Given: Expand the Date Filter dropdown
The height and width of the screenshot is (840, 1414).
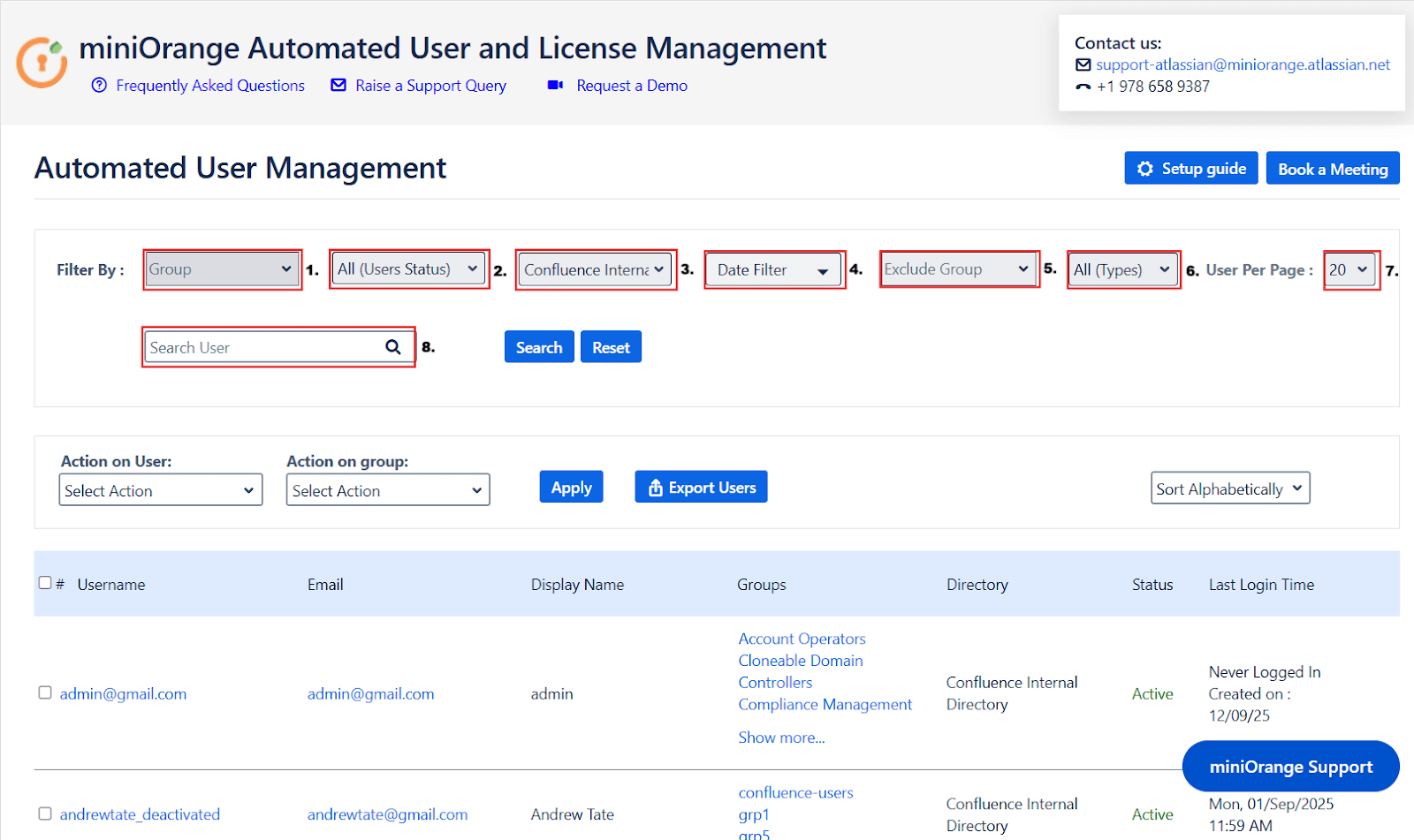Looking at the screenshot, I should [x=772, y=270].
